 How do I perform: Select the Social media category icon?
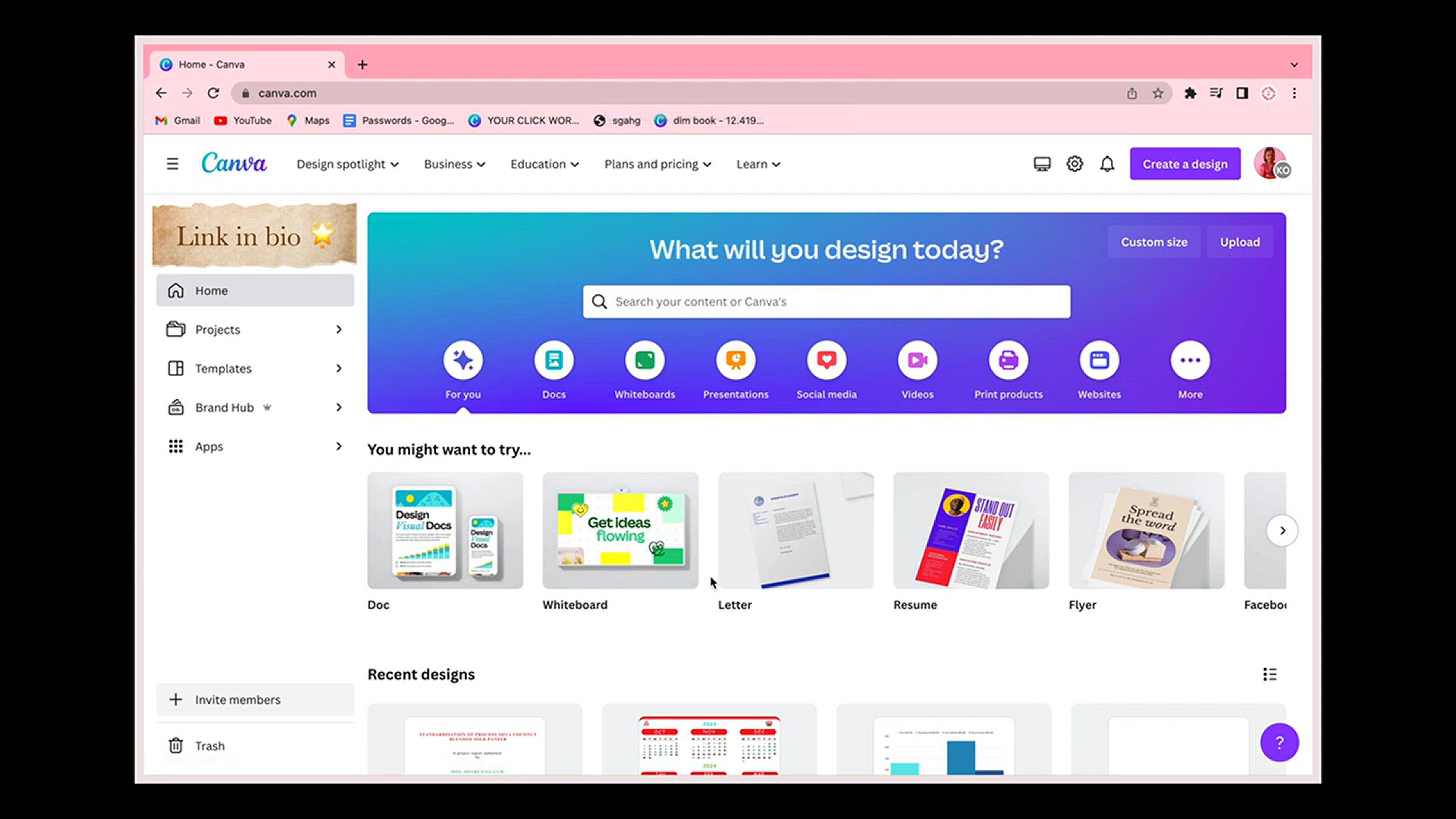tap(827, 360)
